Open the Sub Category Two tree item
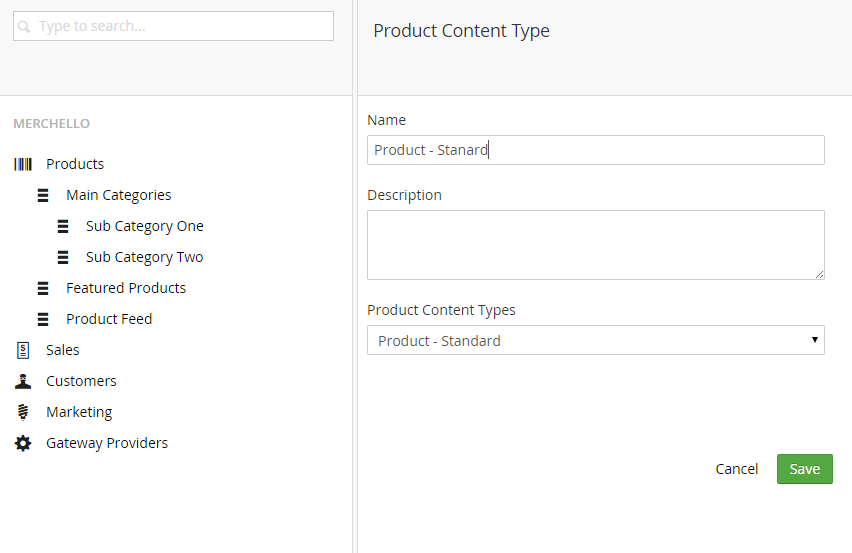 click(144, 257)
